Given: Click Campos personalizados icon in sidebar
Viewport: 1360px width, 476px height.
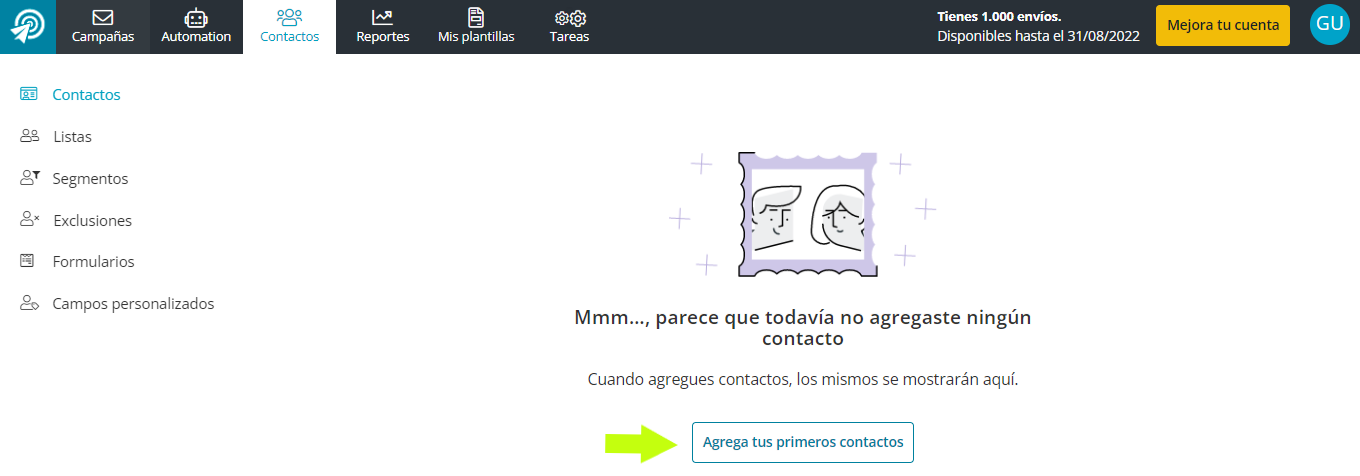Looking at the screenshot, I should pos(29,303).
